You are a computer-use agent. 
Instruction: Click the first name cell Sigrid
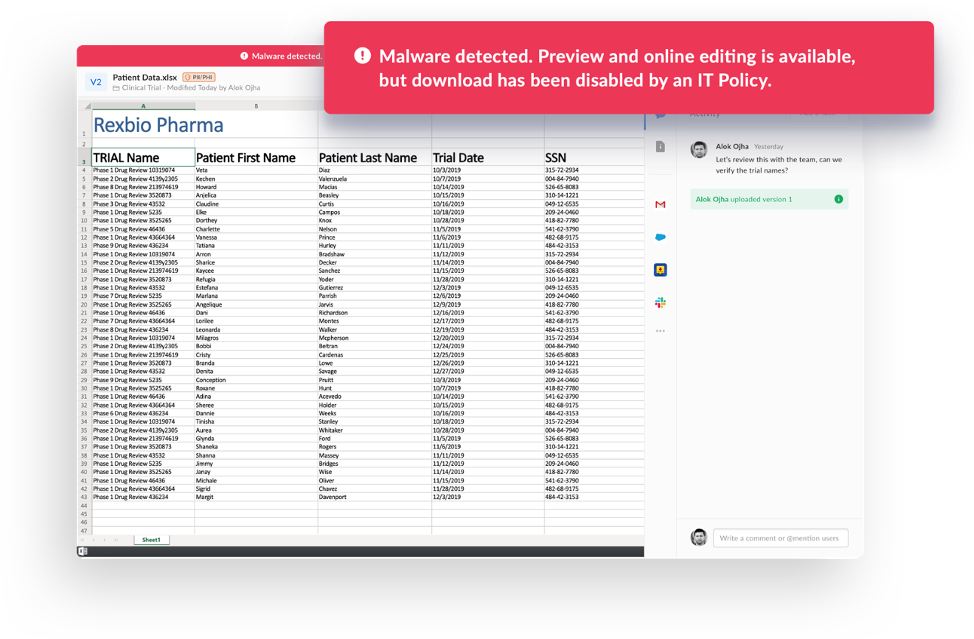point(256,489)
